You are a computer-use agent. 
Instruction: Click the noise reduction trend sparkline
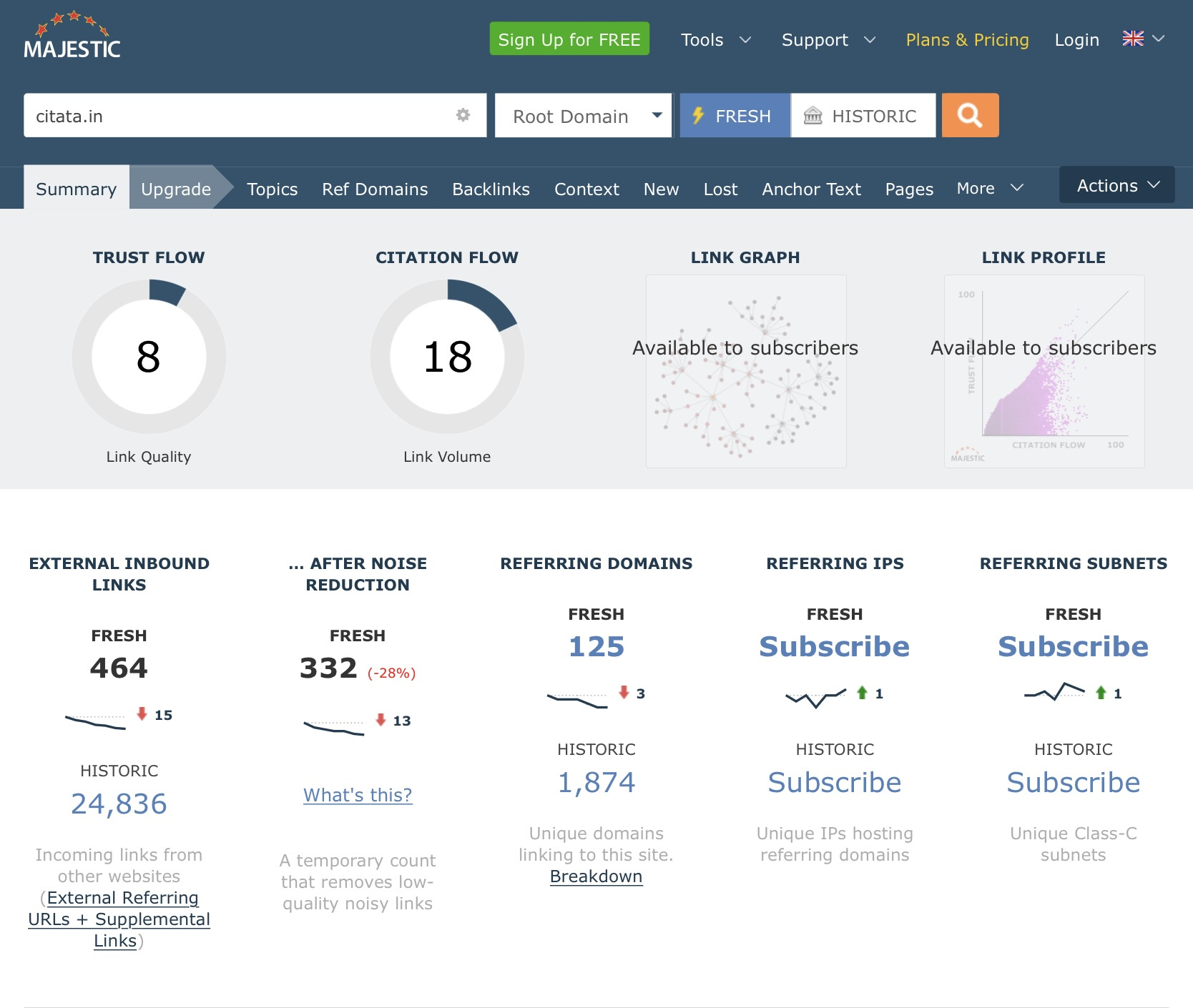click(334, 727)
